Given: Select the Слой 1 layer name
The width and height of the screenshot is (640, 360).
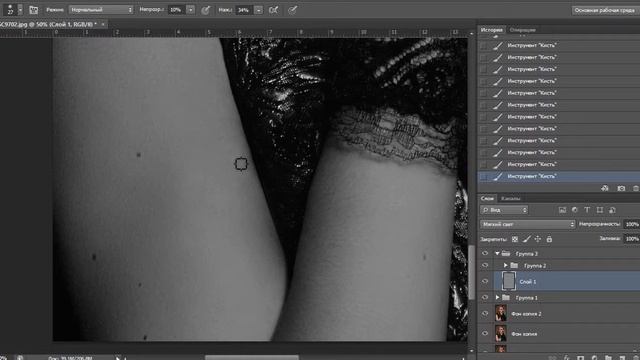Looking at the screenshot, I should tap(528, 282).
